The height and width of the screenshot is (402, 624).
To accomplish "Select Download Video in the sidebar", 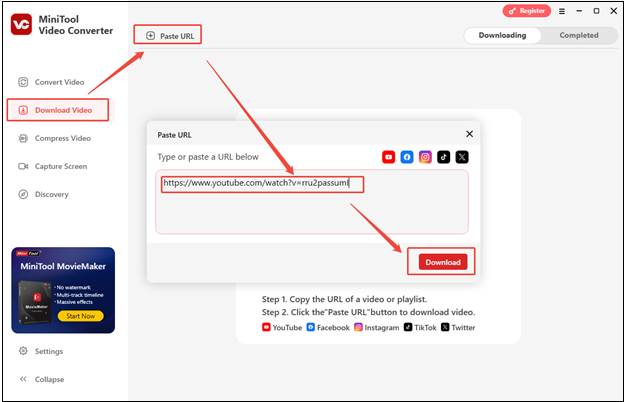I will 58,110.
